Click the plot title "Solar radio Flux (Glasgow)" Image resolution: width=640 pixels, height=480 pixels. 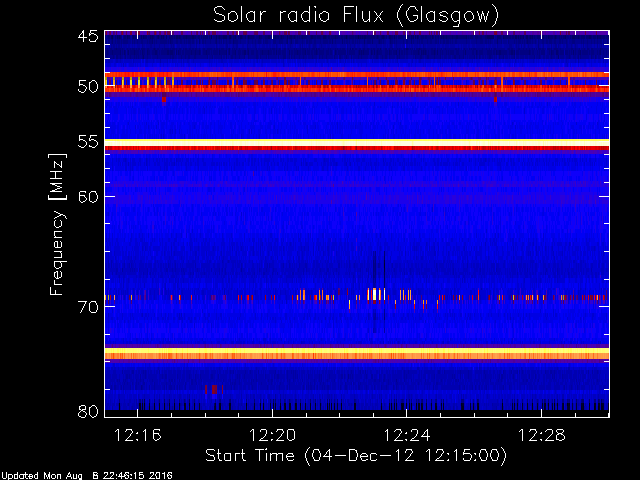(356, 16)
